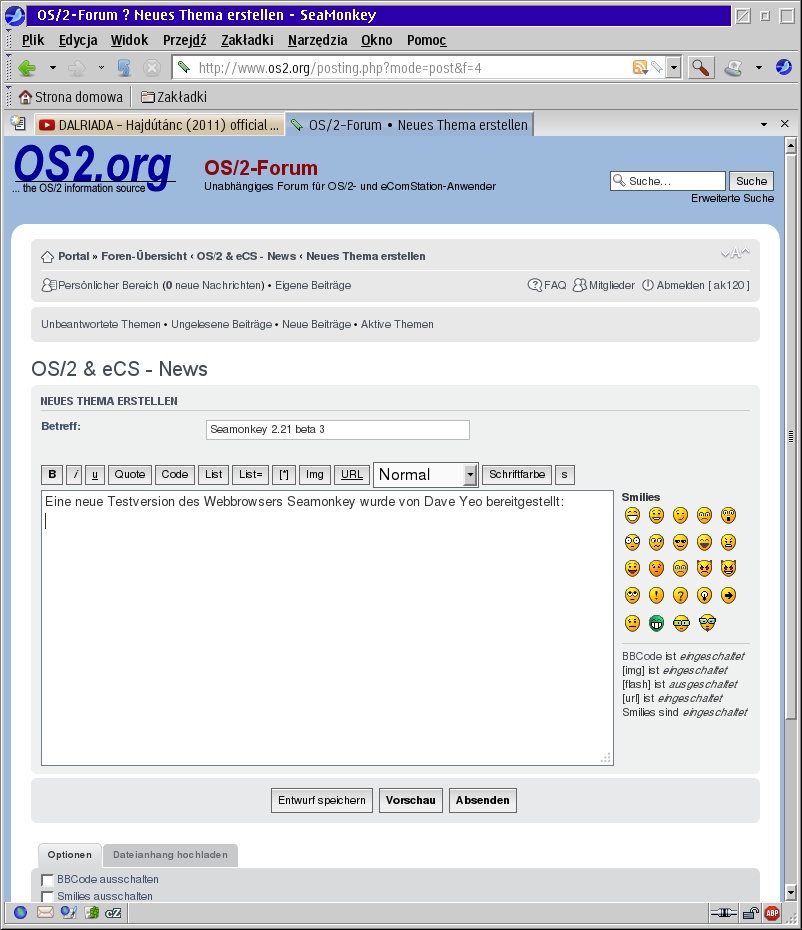Switch to Dateianhang hochladen tab

(170, 855)
